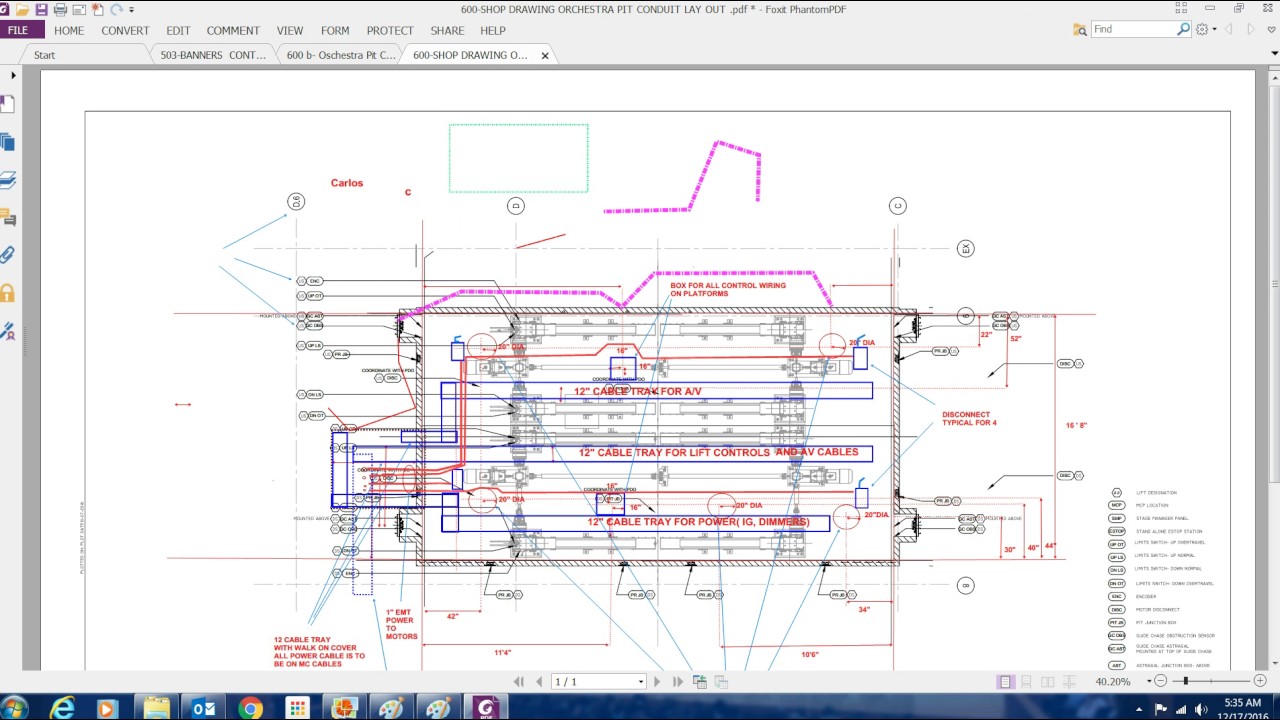Enable Continuous Scrolling view mode
Image resolution: width=1280 pixels, height=720 pixels.
(1026, 681)
